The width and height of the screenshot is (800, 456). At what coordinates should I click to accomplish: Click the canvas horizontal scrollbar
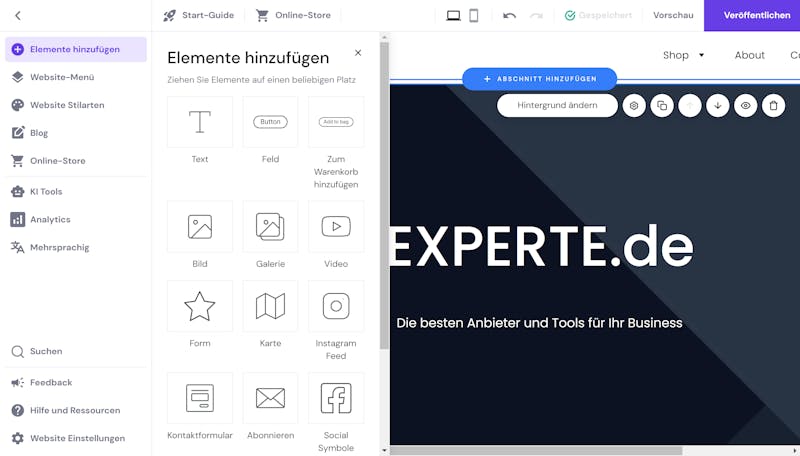[x=536, y=451]
